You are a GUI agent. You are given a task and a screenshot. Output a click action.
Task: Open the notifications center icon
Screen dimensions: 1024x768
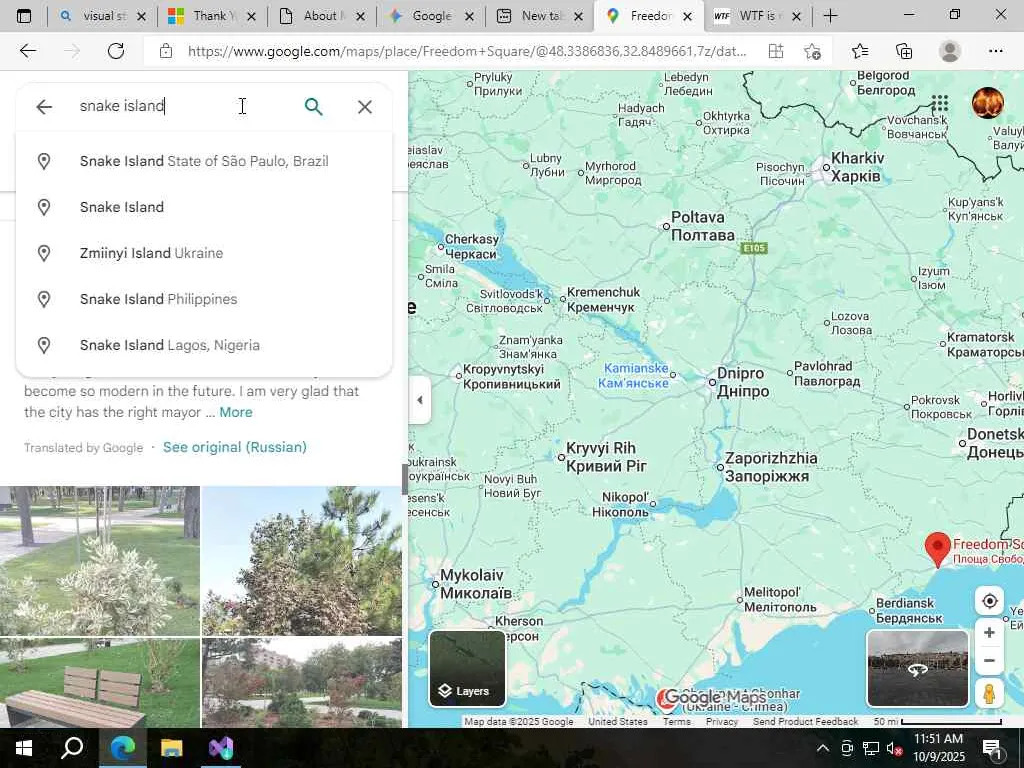[x=991, y=748]
